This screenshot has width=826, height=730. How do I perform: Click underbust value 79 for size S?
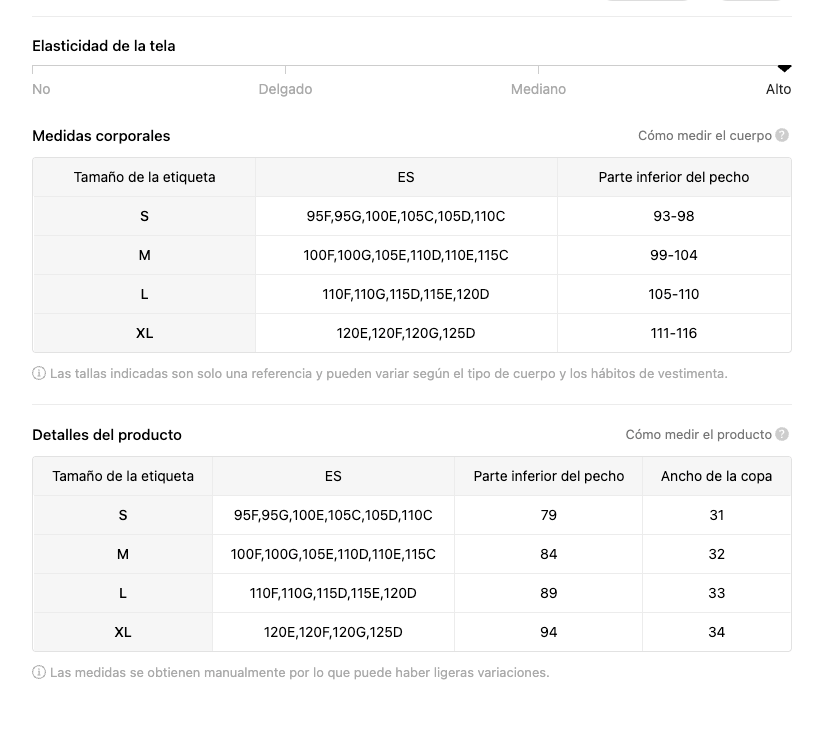(548, 515)
